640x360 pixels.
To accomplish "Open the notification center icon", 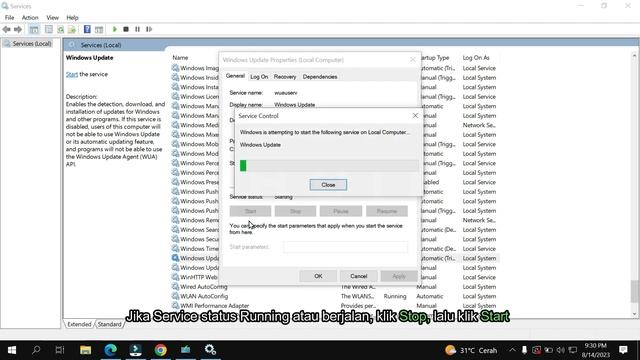I will (623, 350).
